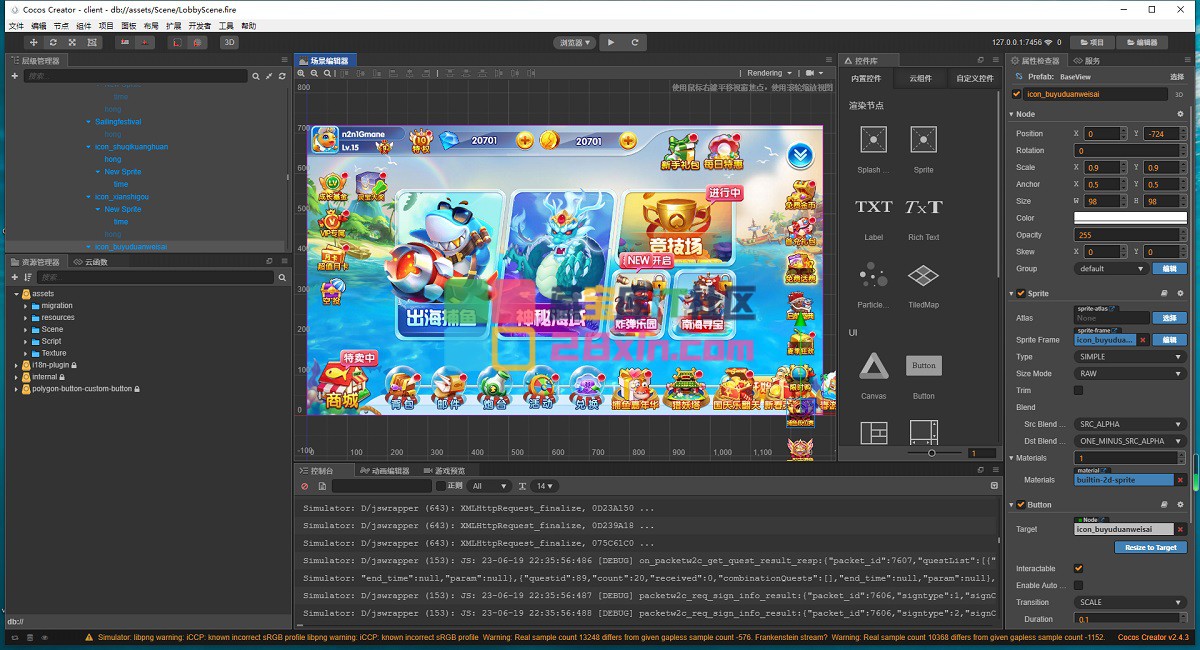Switch to the 云函数 tab
The height and width of the screenshot is (650, 1200).
point(91,261)
